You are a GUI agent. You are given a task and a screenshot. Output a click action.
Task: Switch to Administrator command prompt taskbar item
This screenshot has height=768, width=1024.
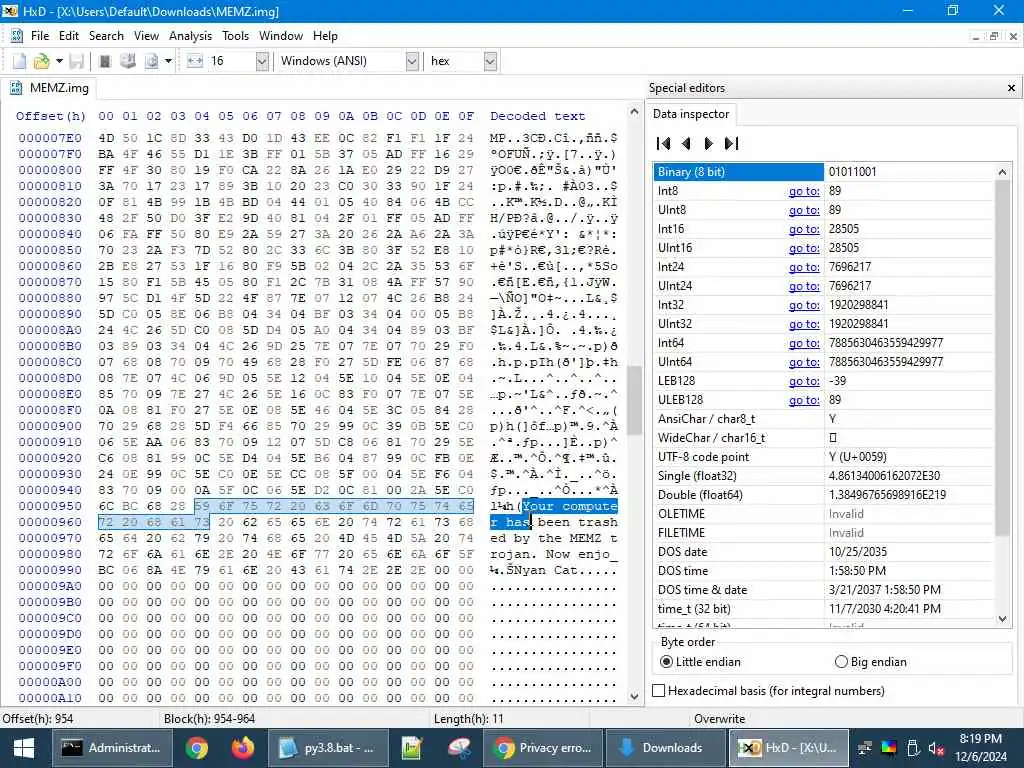[112, 748]
